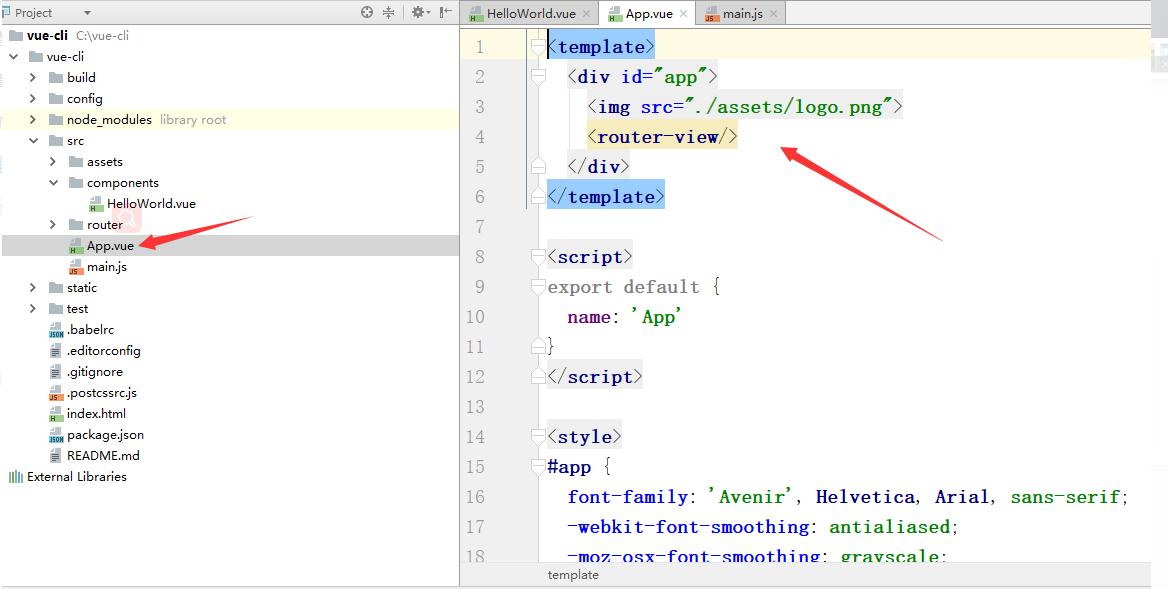Click the template breadcrumb at editor bottom

pos(573,574)
